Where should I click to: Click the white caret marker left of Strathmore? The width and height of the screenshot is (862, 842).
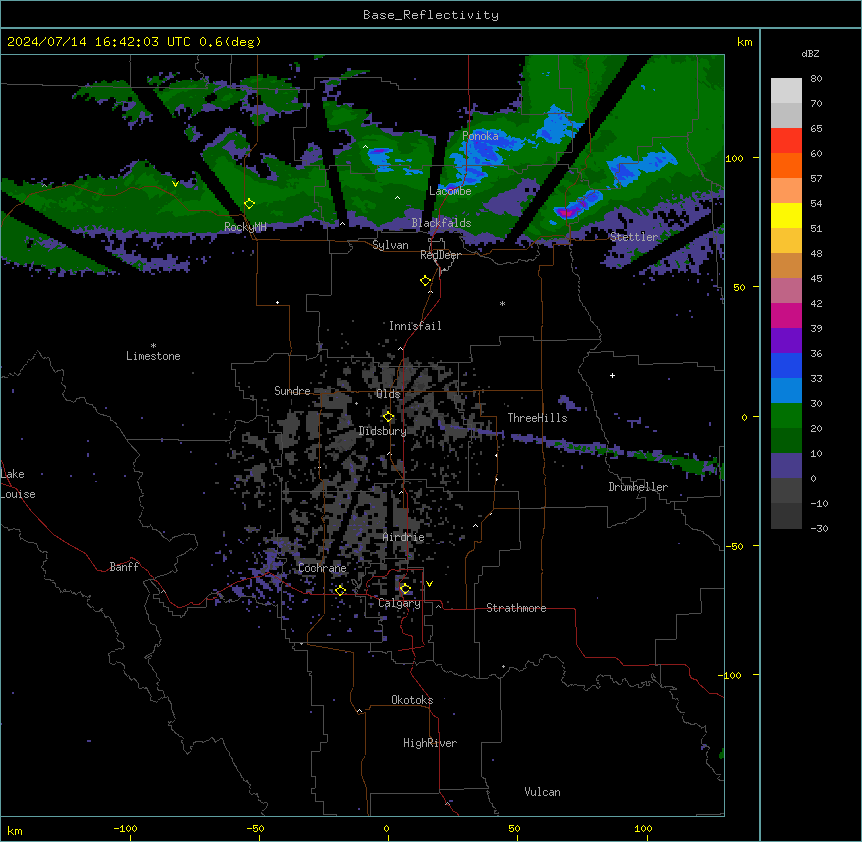click(439, 606)
